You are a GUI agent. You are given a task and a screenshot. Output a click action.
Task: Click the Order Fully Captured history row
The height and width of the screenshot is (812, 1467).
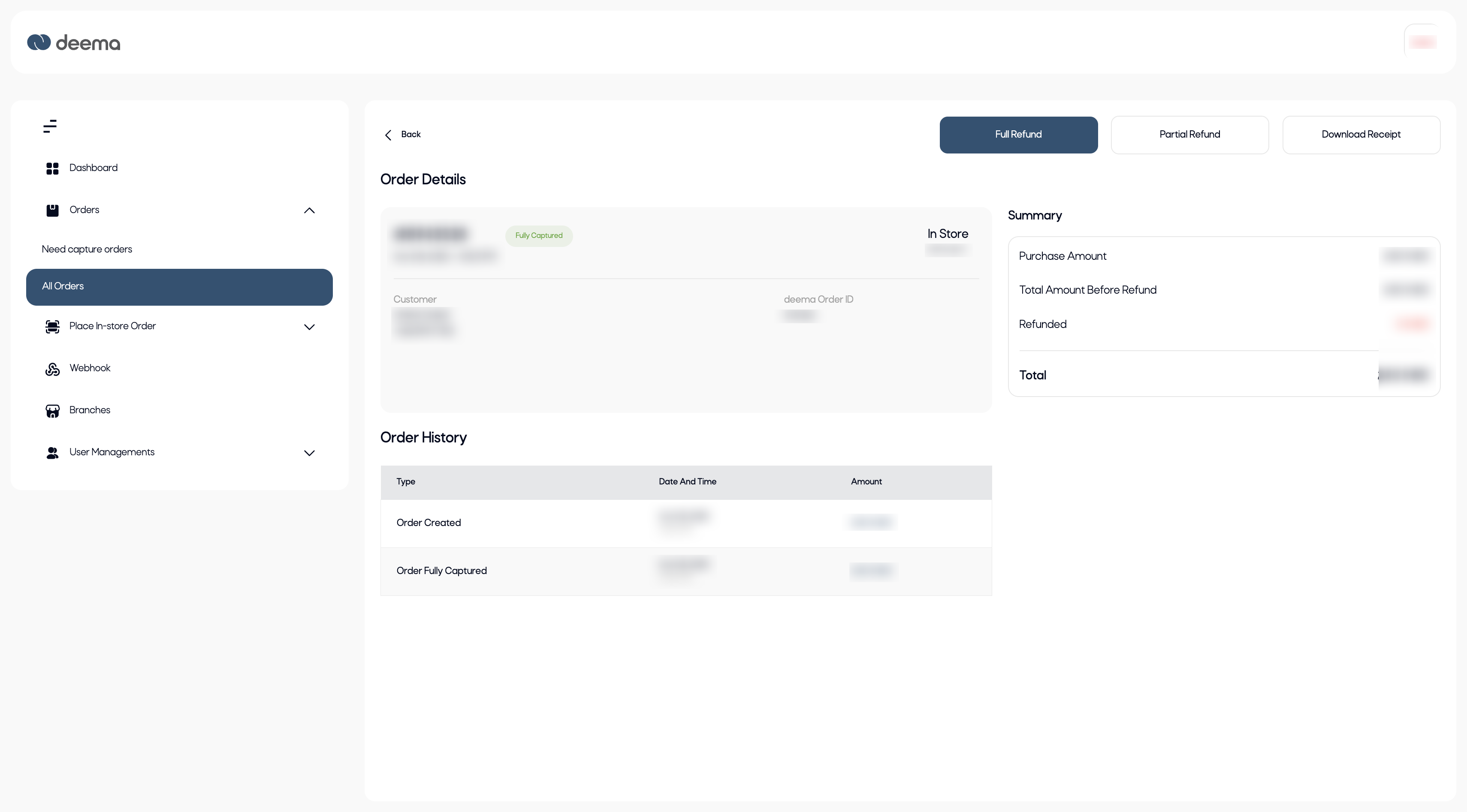pyautogui.click(x=685, y=571)
